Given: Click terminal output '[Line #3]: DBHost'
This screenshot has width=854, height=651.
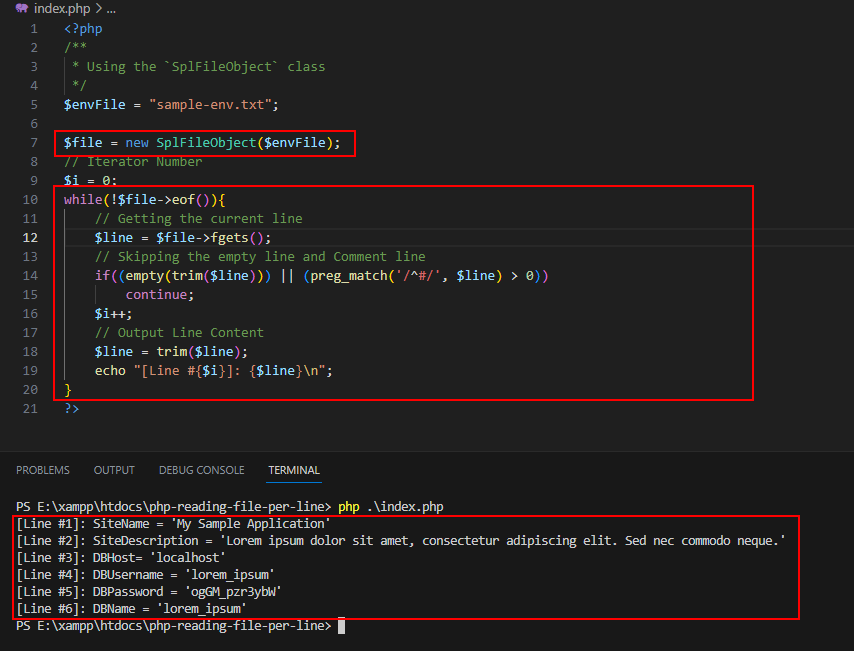Looking at the screenshot, I should [121, 558].
